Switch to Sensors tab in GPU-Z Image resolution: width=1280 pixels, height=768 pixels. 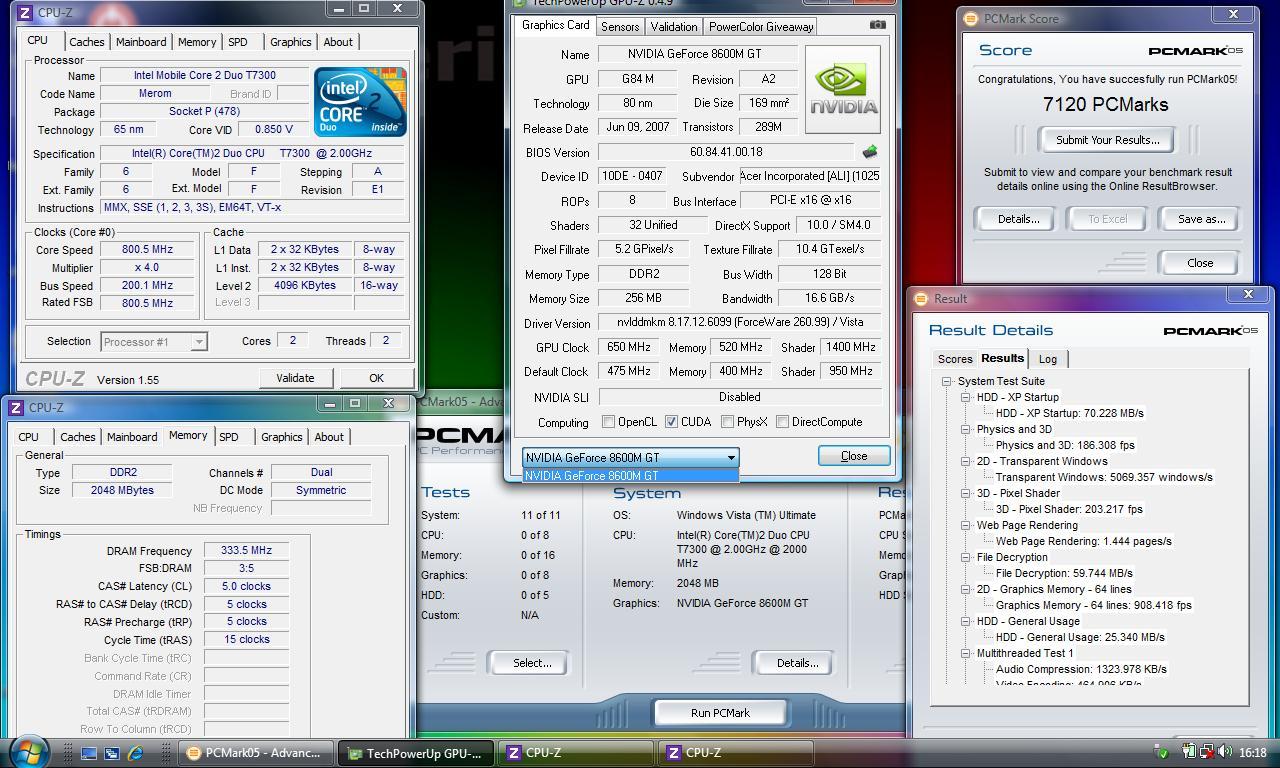coord(620,27)
